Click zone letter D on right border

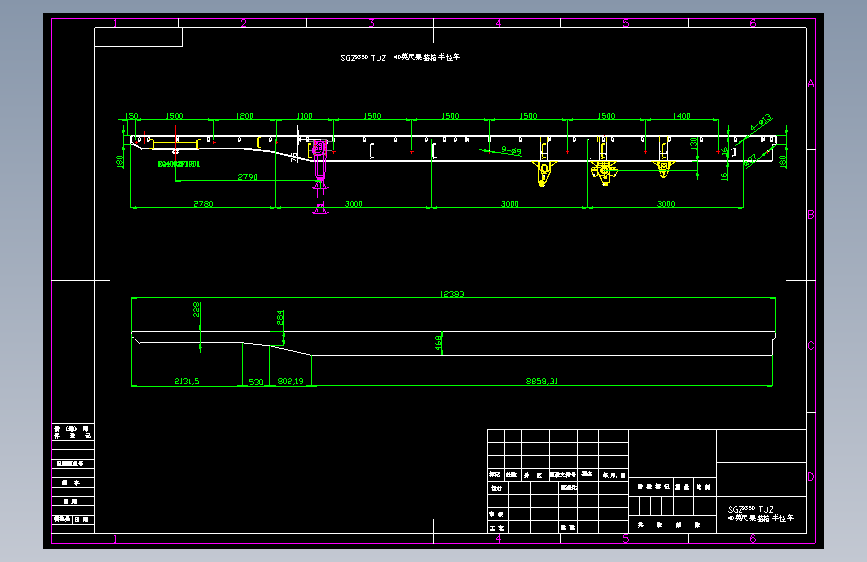811,477
